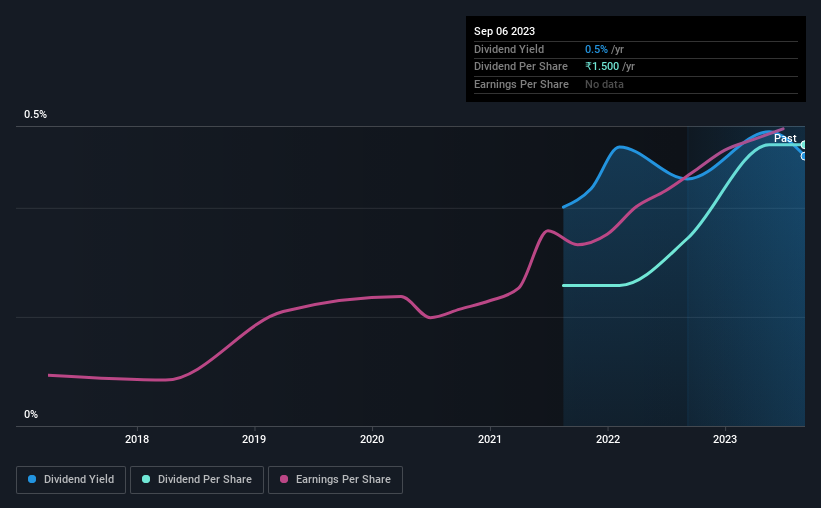Image resolution: width=821 pixels, height=508 pixels.
Task: Click the 2023 x-axis label
Action: [x=725, y=439]
